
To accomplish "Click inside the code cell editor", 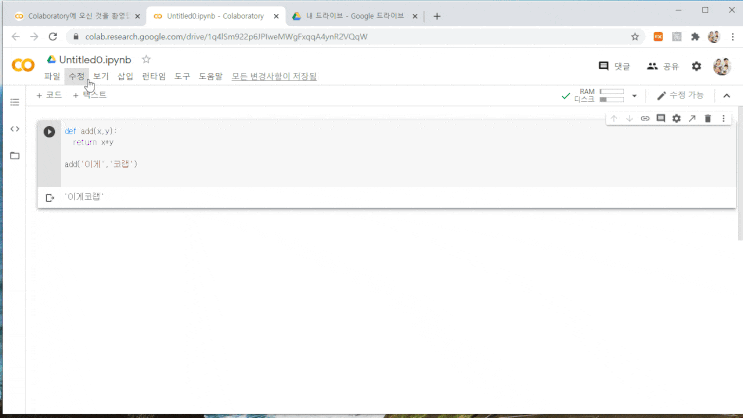I will pyautogui.click(x=398, y=153).
